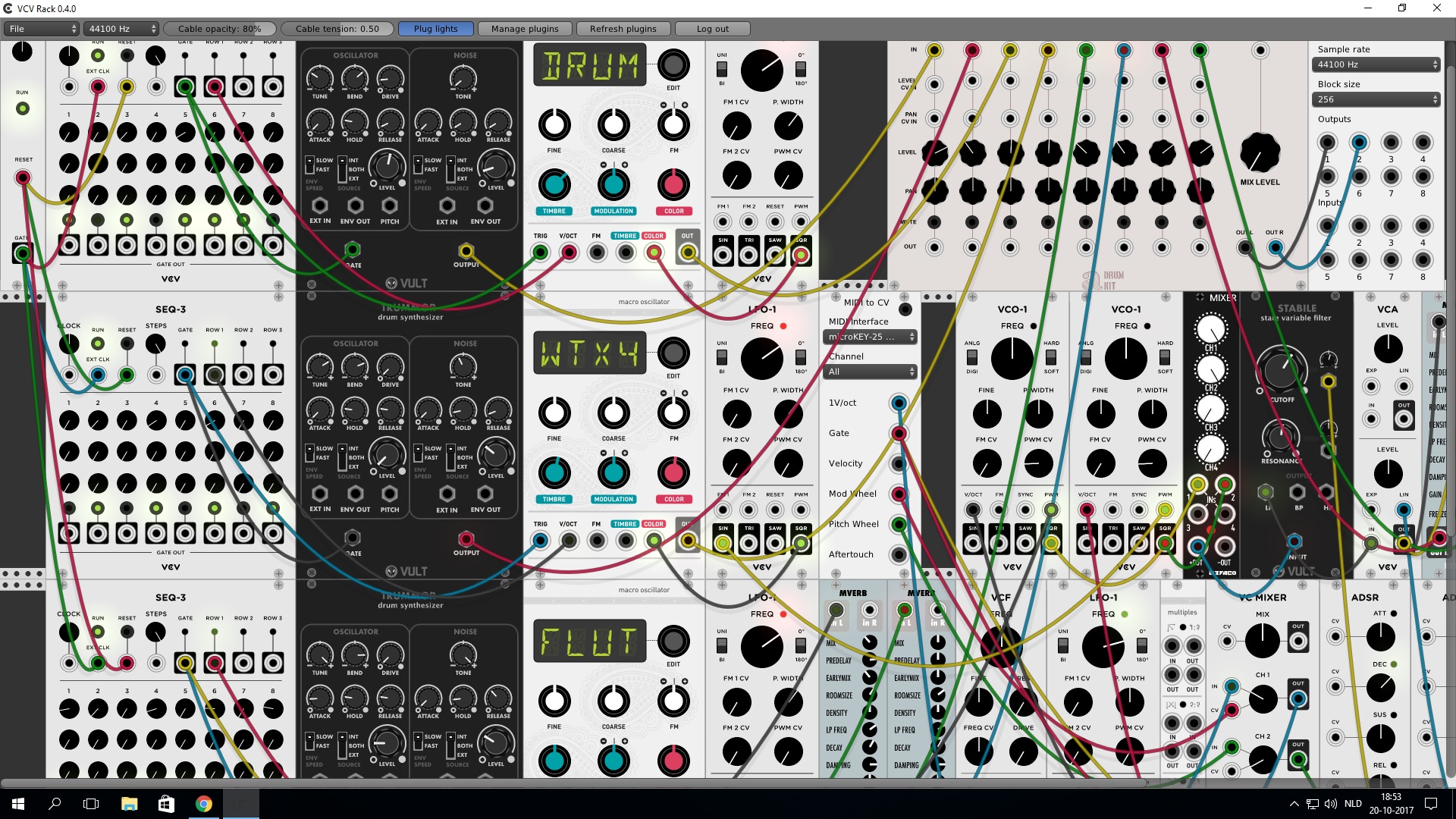The height and width of the screenshot is (819, 1456).
Task: Click the OUT jack on DRUM macro oscillator
Action: click(x=687, y=253)
